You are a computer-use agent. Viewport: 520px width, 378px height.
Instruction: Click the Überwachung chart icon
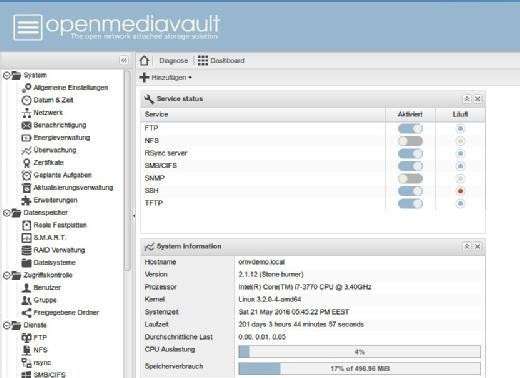[x=26, y=150]
